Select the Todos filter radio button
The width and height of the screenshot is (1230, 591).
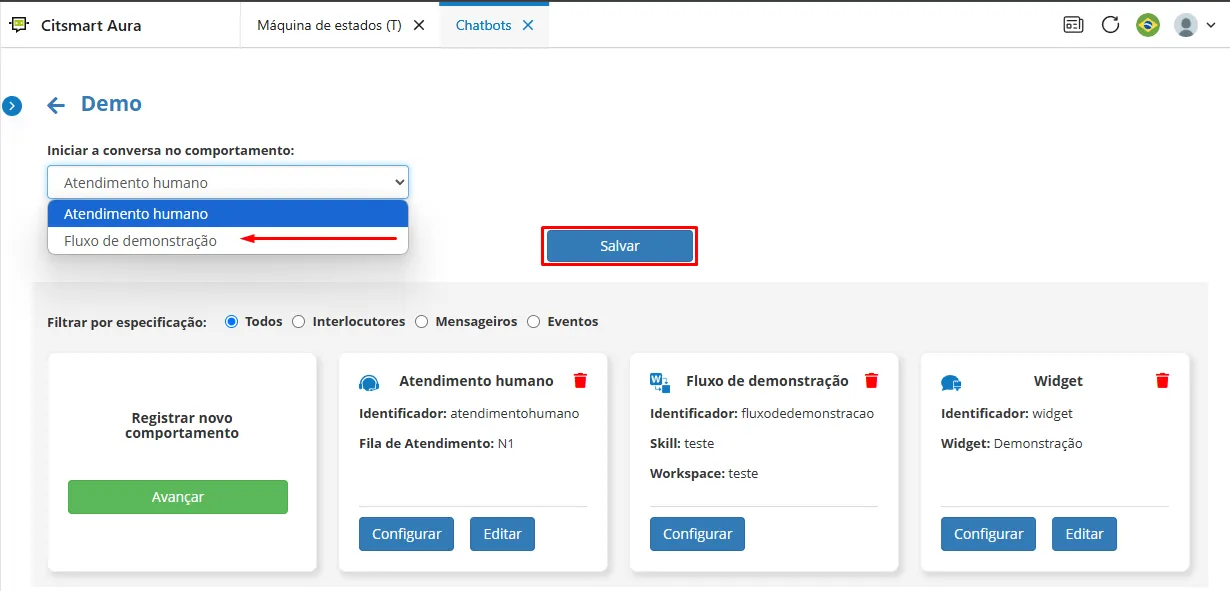(x=232, y=322)
